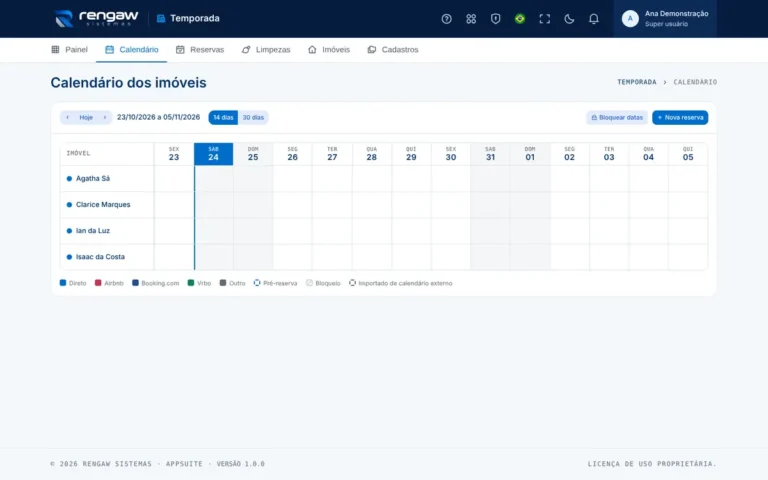Select the Calendário tab
The width and height of the screenshot is (768, 480).
tap(131, 49)
